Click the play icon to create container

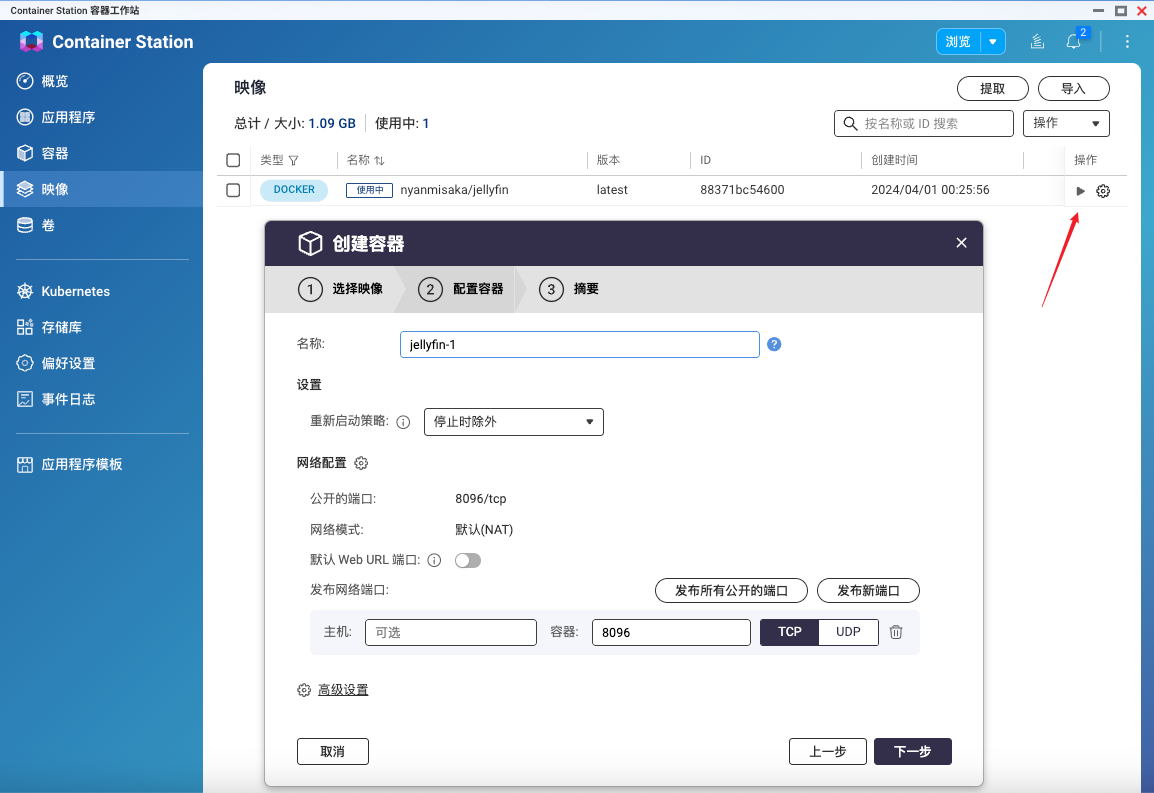pyautogui.click(x=1080, y=191)
